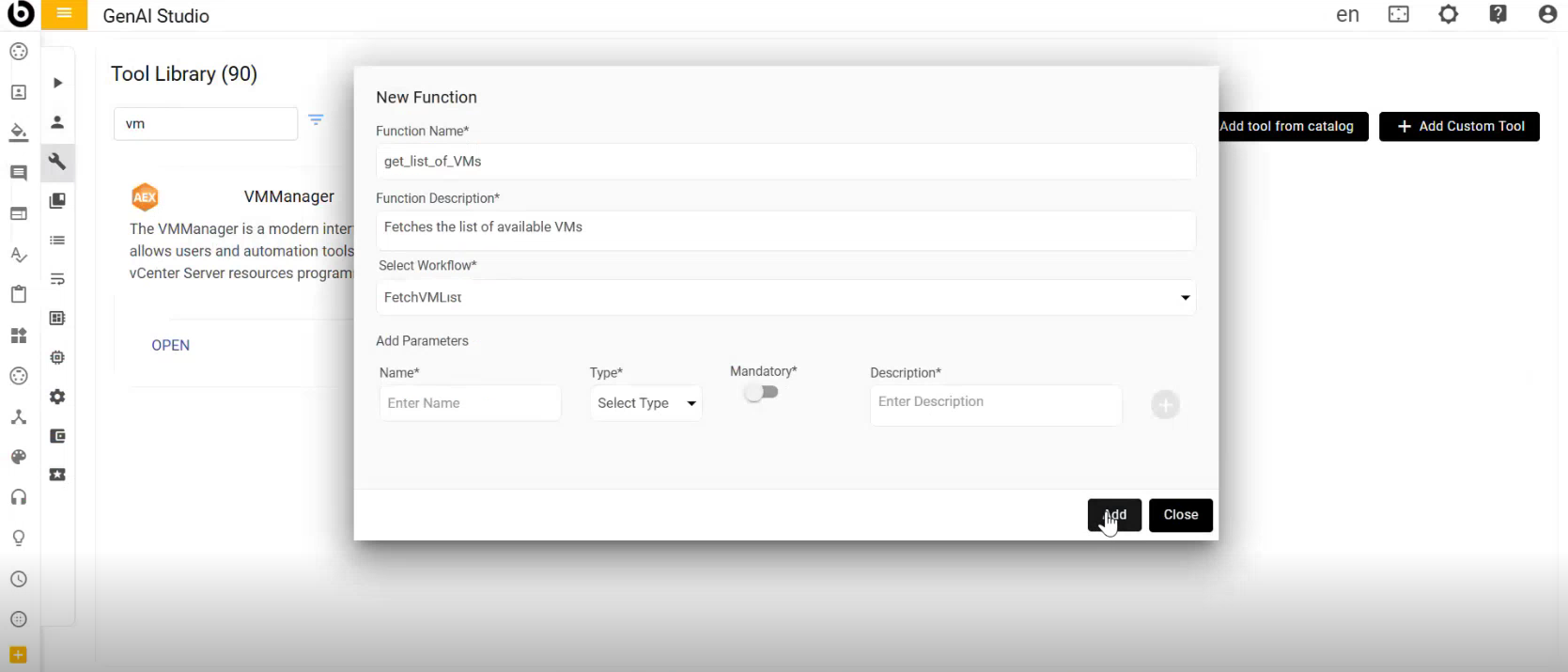Select the paint bucket fill icon
This screenshot has width=1568, height=672.
coord(19,132)
